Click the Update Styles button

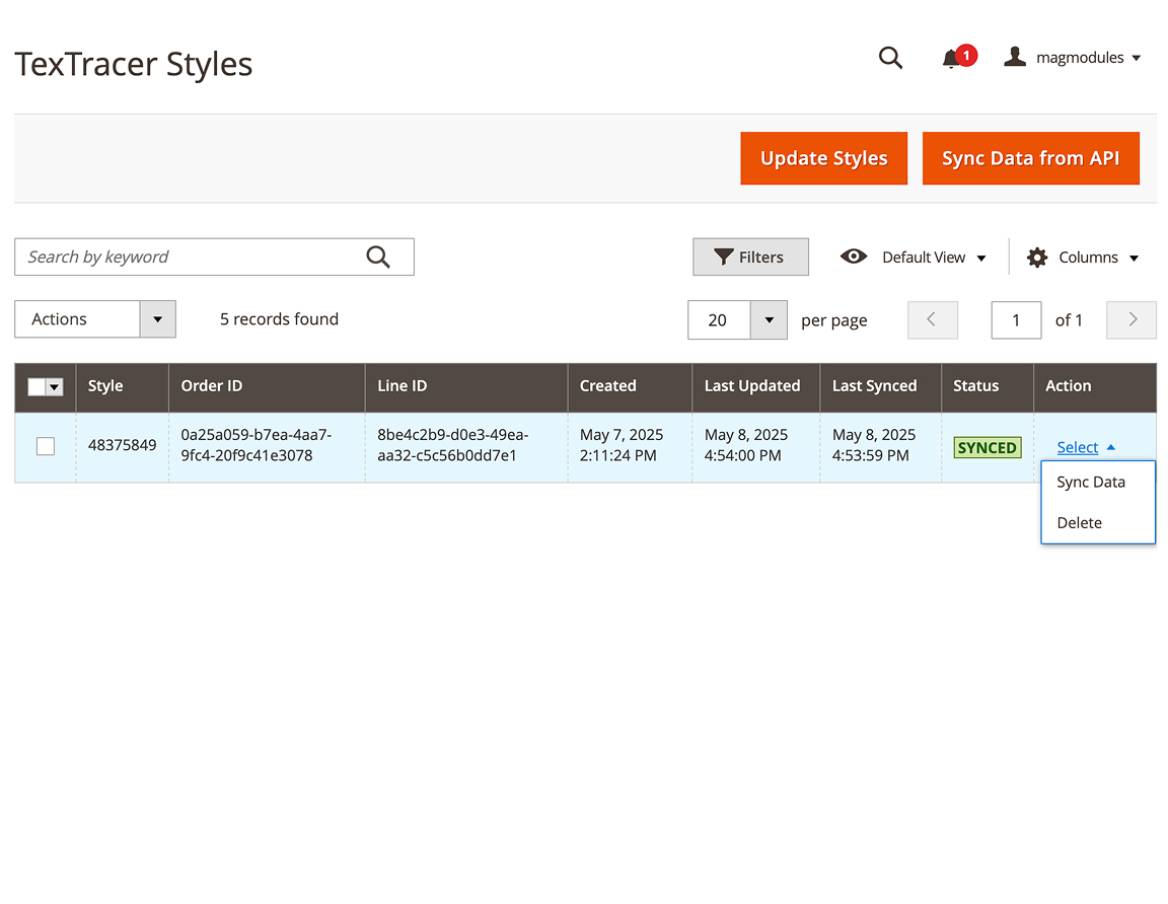click(823, 158)
